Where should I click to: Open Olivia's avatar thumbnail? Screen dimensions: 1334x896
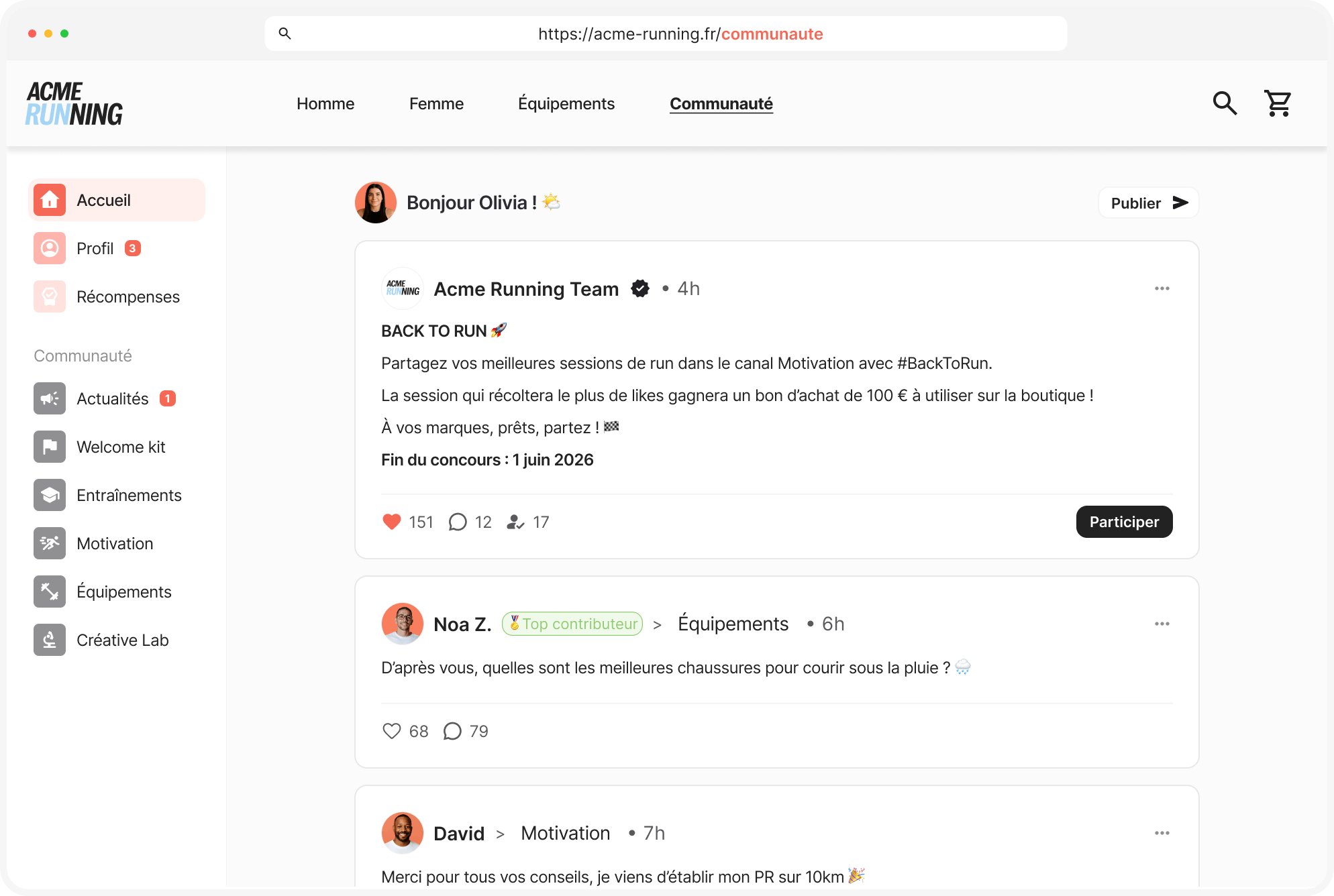click(x=376, y=202)
